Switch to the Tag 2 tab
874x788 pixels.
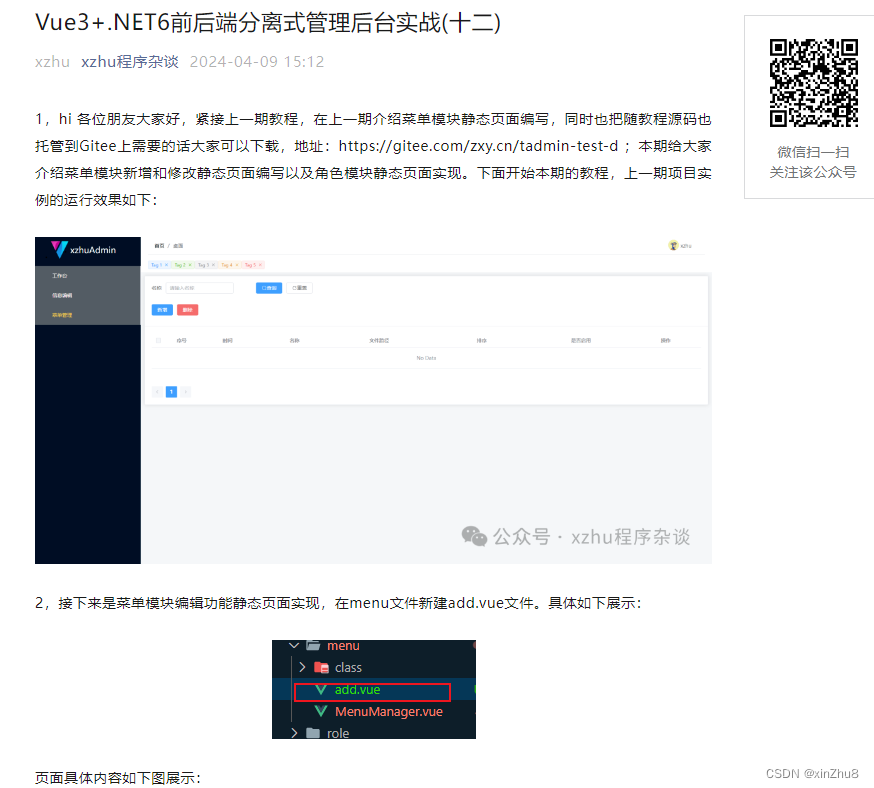[x=182, y=264]
